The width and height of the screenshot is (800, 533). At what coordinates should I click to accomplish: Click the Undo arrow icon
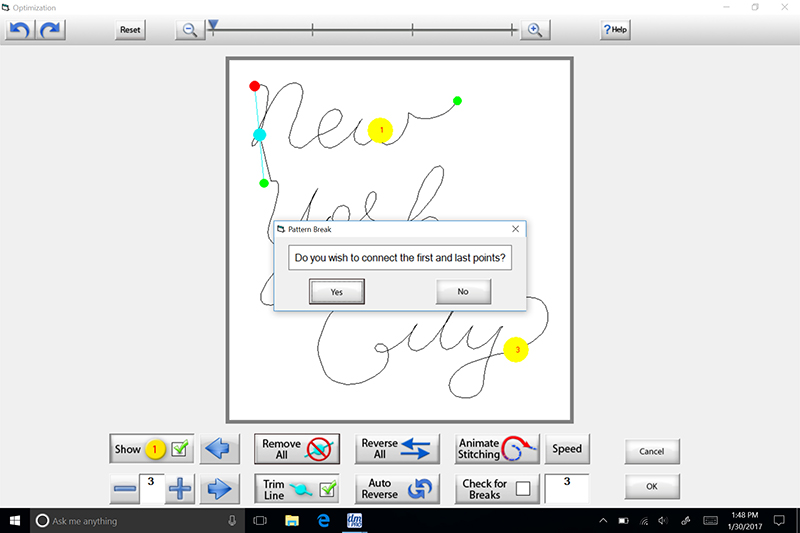coord(19,30)
